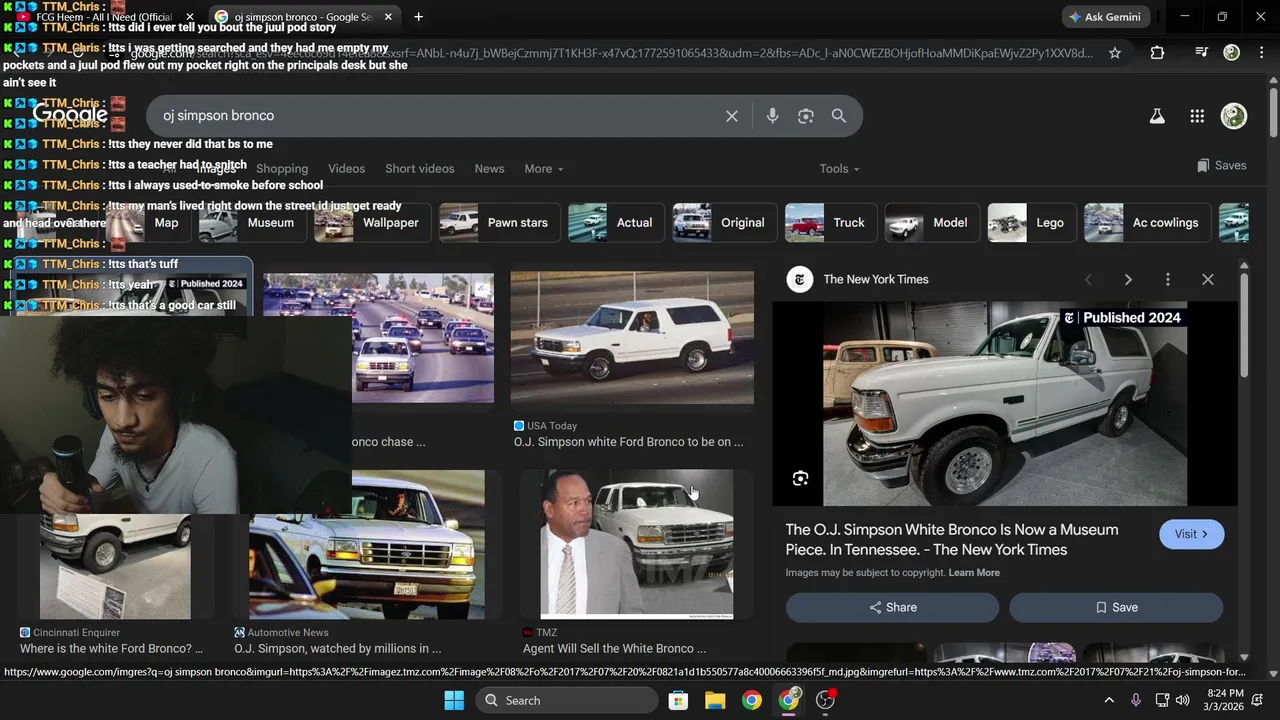1280x720 pixels.
Task: Open Google Lens search by image
Action: click(x=806, y=116)
